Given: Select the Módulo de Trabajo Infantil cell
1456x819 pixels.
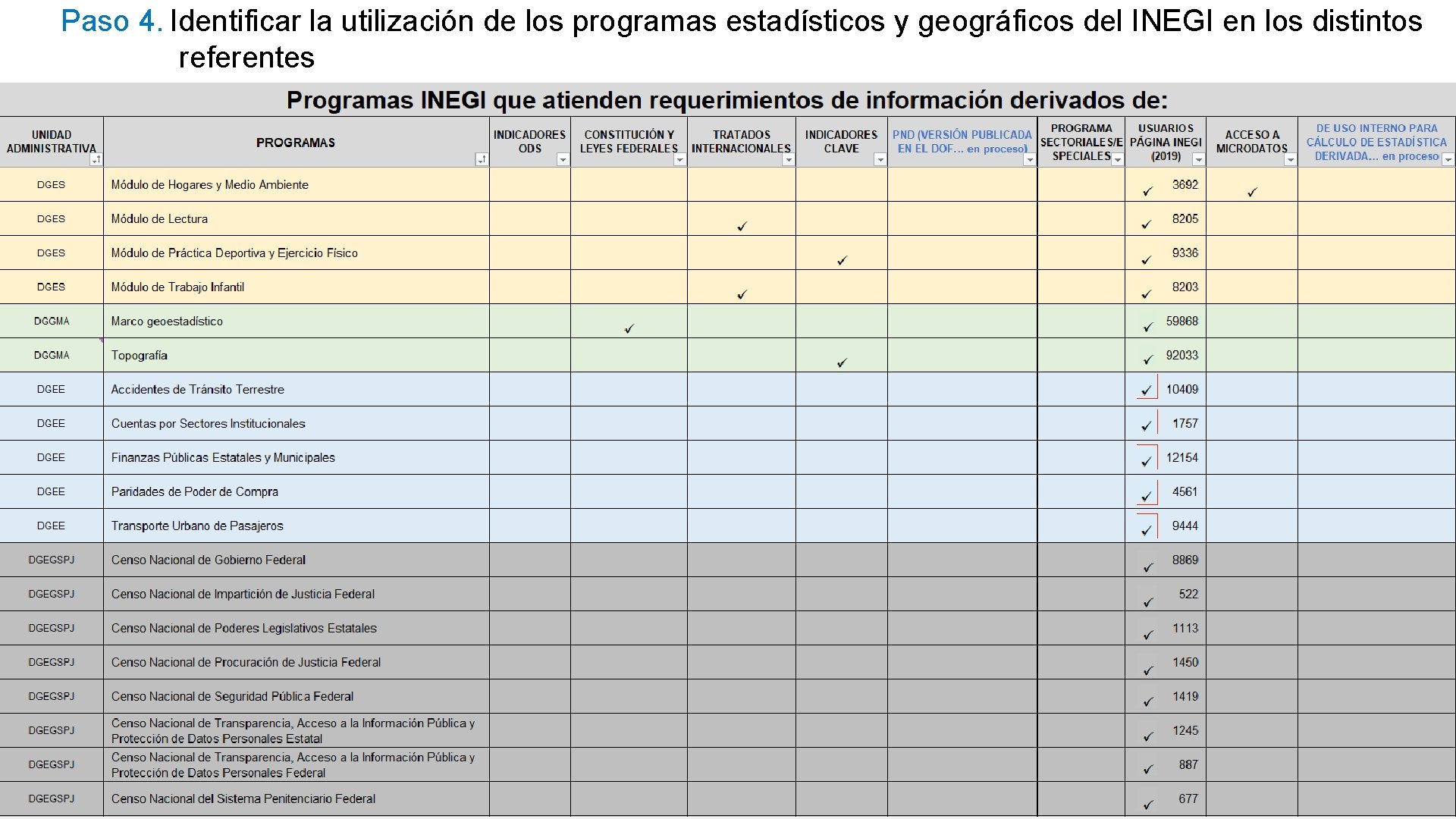Looking at the screenshot, I should coord(177,287).
